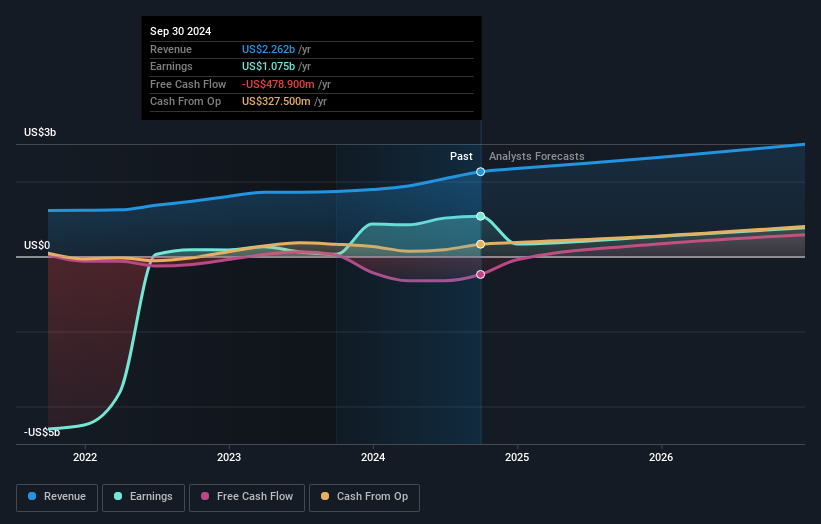The width and height of the screenshot is (821, 524).
Task: Click the US$2.262b revenue value
Action: click(x=268, y=49)
